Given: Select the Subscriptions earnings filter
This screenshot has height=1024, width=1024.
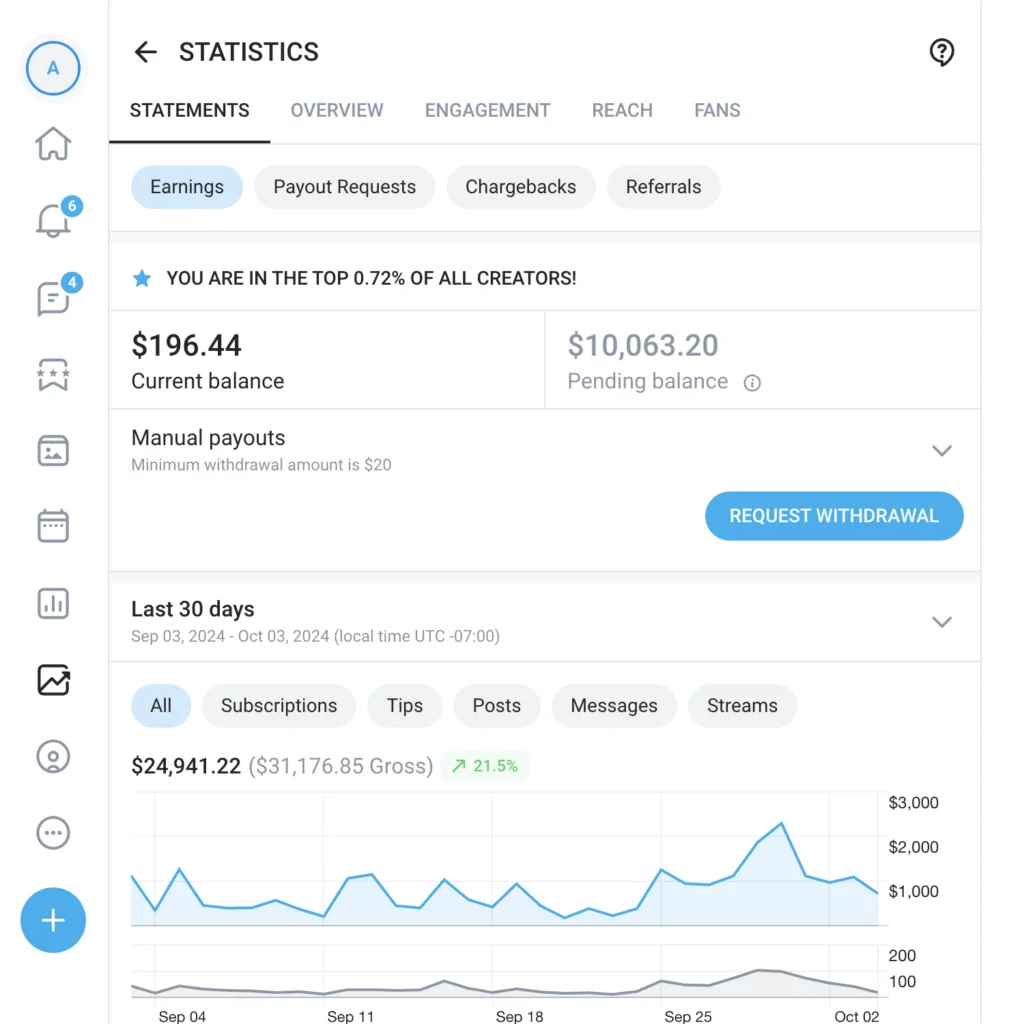Looking at the screenshot, I should 279,705.
